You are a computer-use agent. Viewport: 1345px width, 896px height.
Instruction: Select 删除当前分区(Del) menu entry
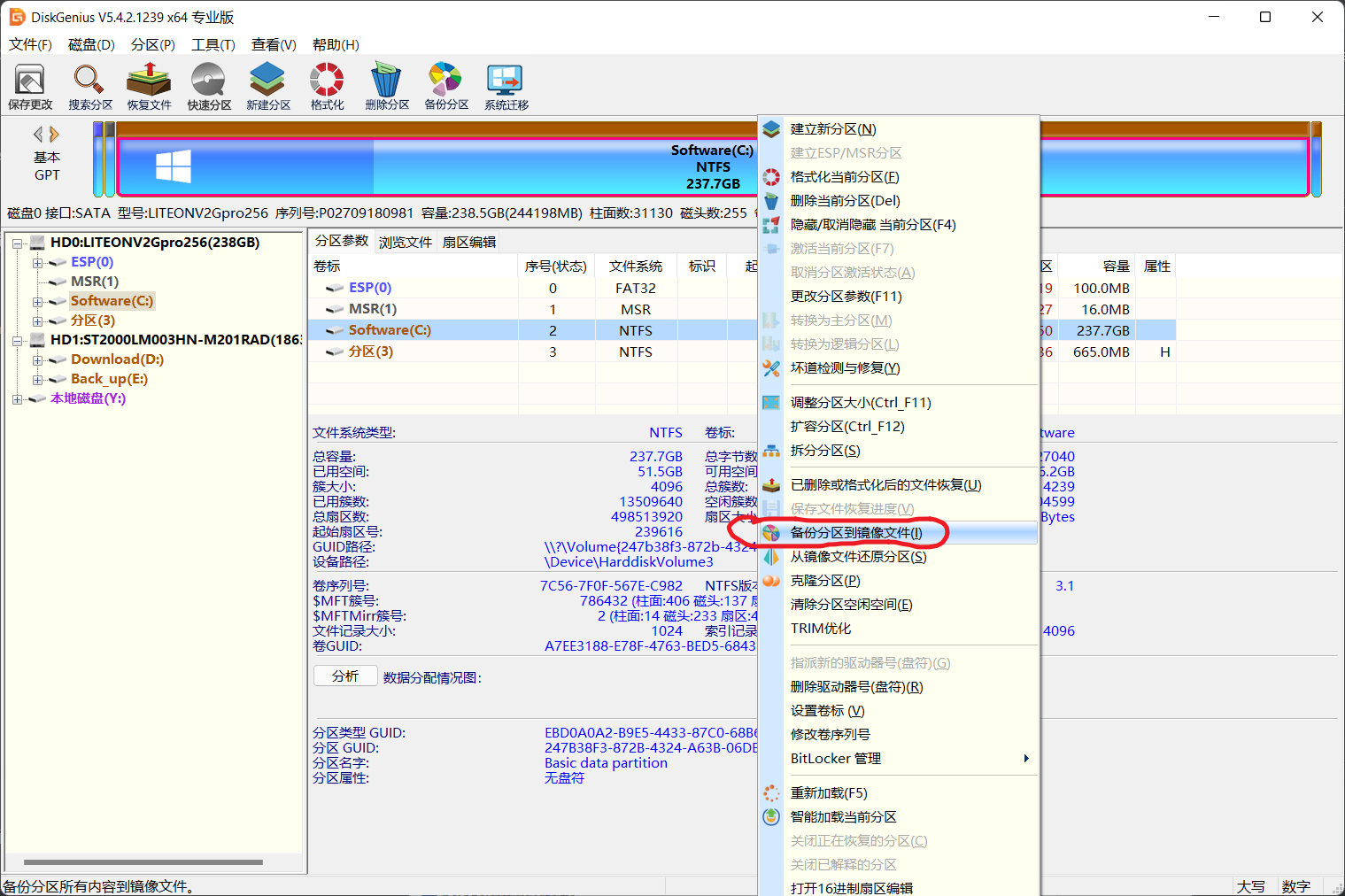pos(898,201)
